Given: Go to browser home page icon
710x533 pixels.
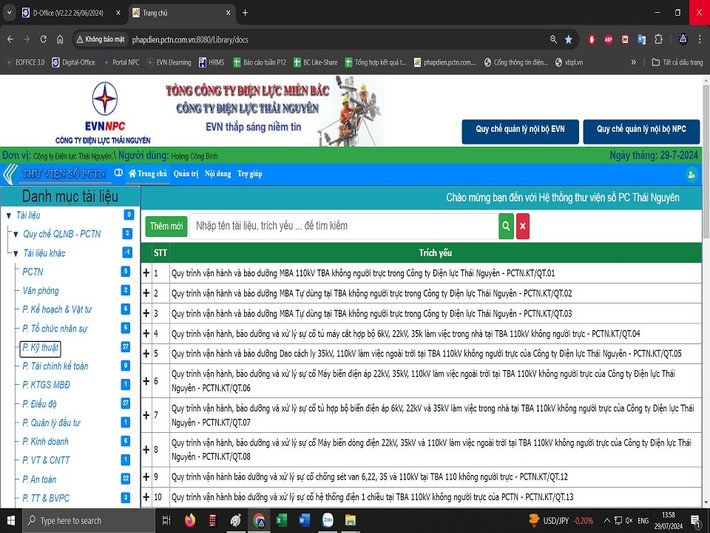Looking at the screenshot, I should (60, 39).
